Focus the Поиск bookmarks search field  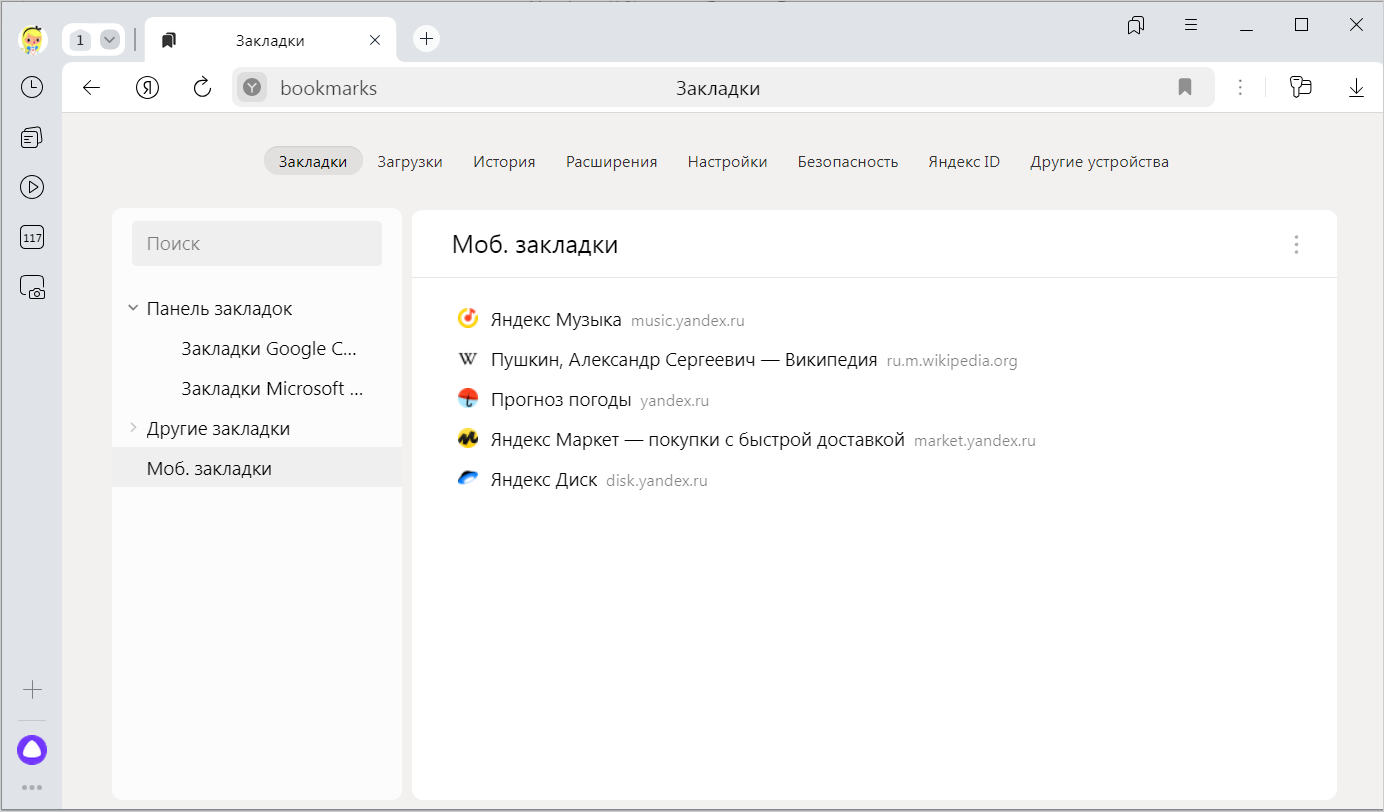tap(257, 243)
